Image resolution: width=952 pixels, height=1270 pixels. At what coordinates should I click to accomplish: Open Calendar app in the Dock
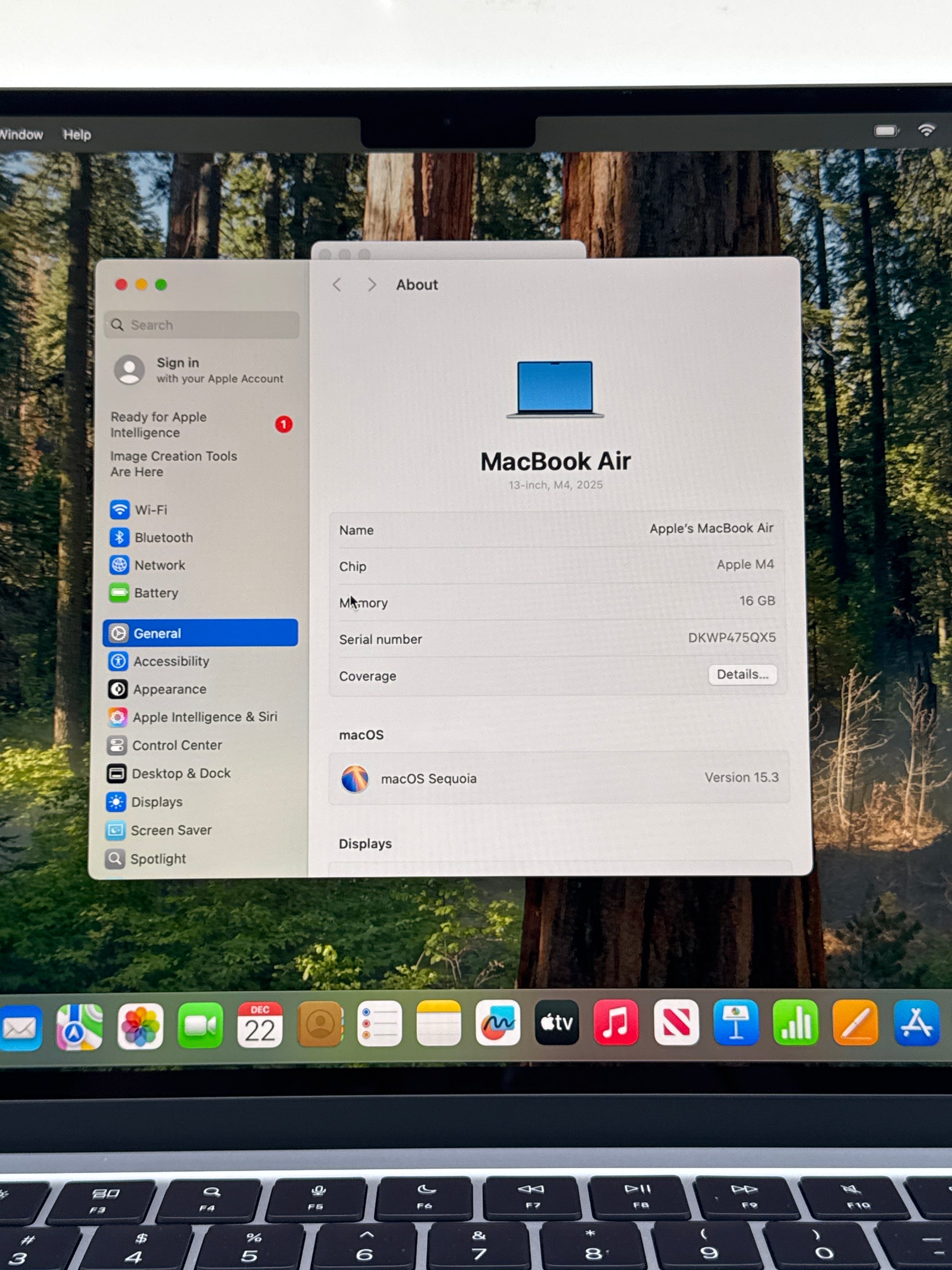259,1025
